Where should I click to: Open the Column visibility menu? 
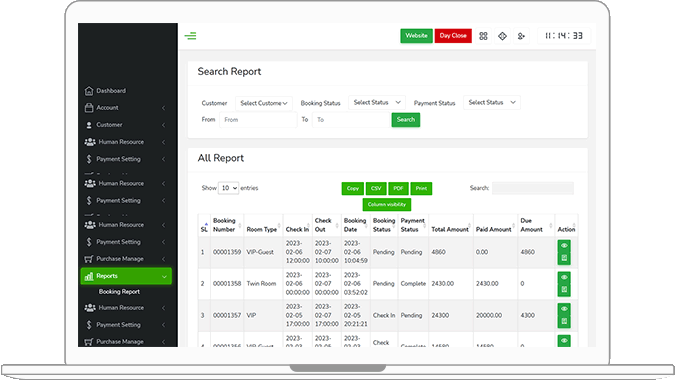pyautogui.click(x=387, y=204)
